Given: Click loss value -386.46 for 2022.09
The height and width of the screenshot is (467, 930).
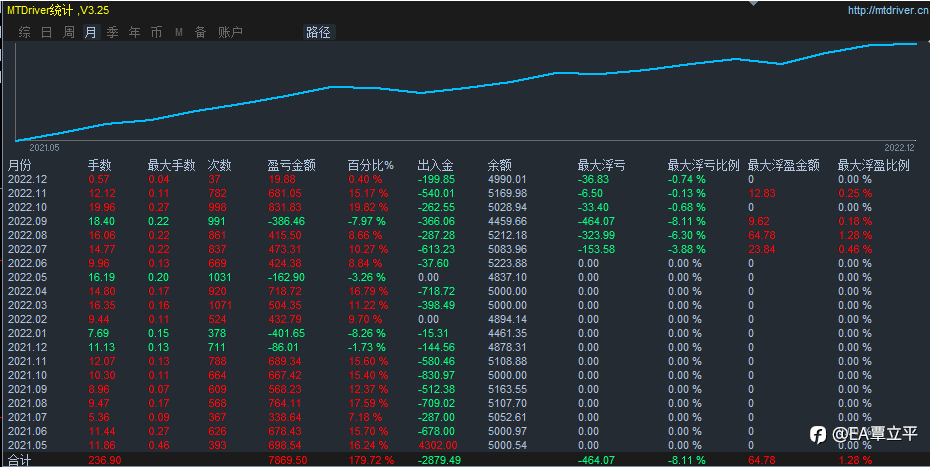Looking at the screenshot, I should [x=286, y=221].
